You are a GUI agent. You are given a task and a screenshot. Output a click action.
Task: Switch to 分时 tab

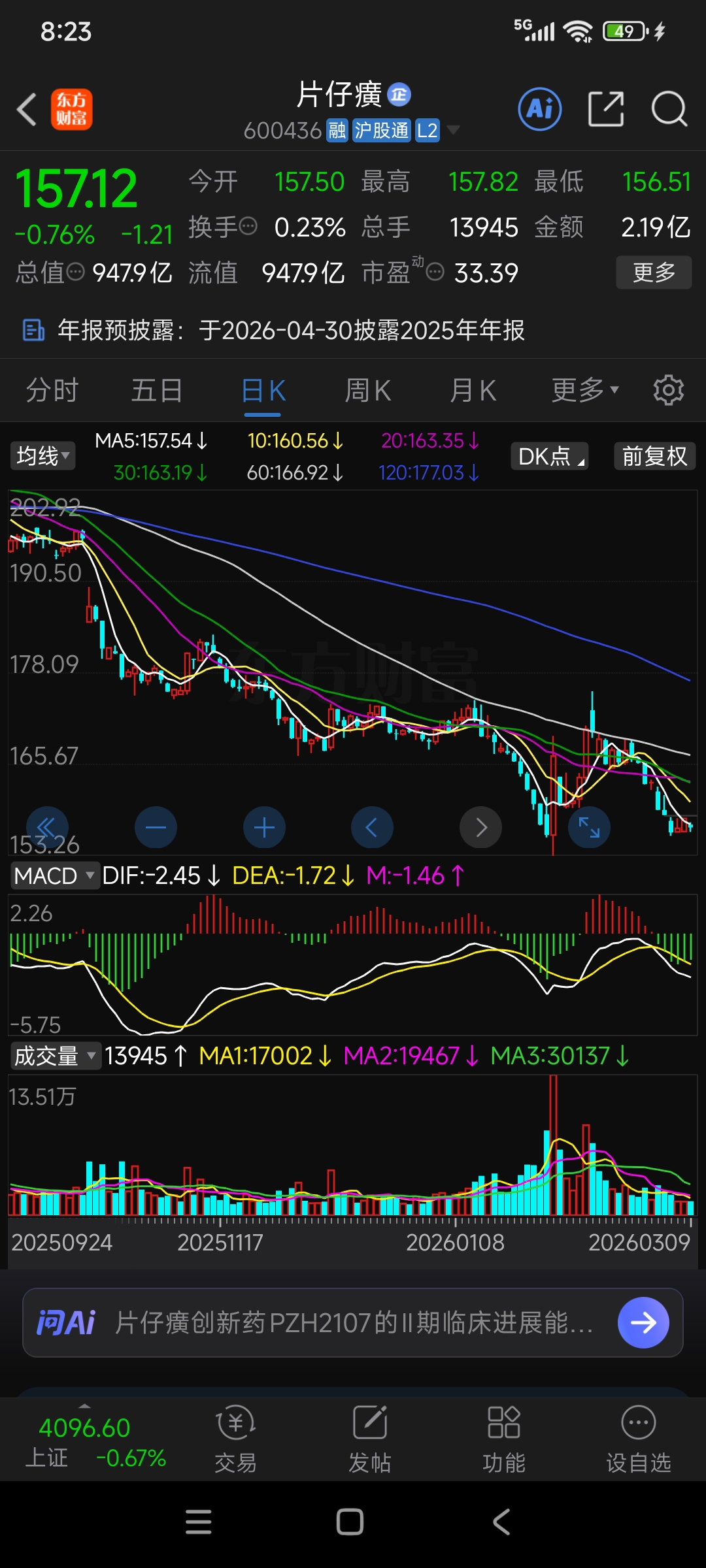[x=52, y=390]
